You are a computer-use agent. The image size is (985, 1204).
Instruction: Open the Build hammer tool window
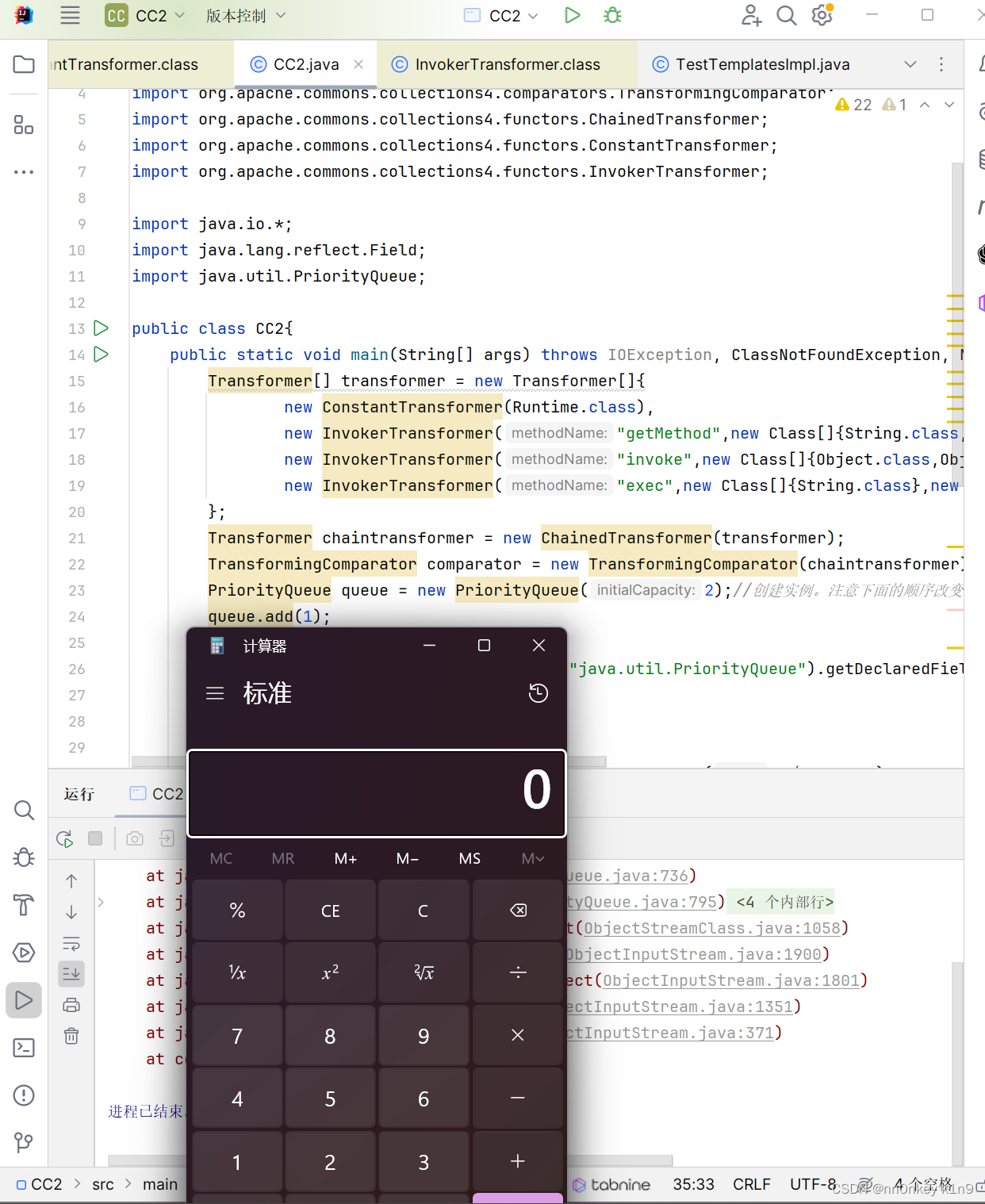[24, 905]
